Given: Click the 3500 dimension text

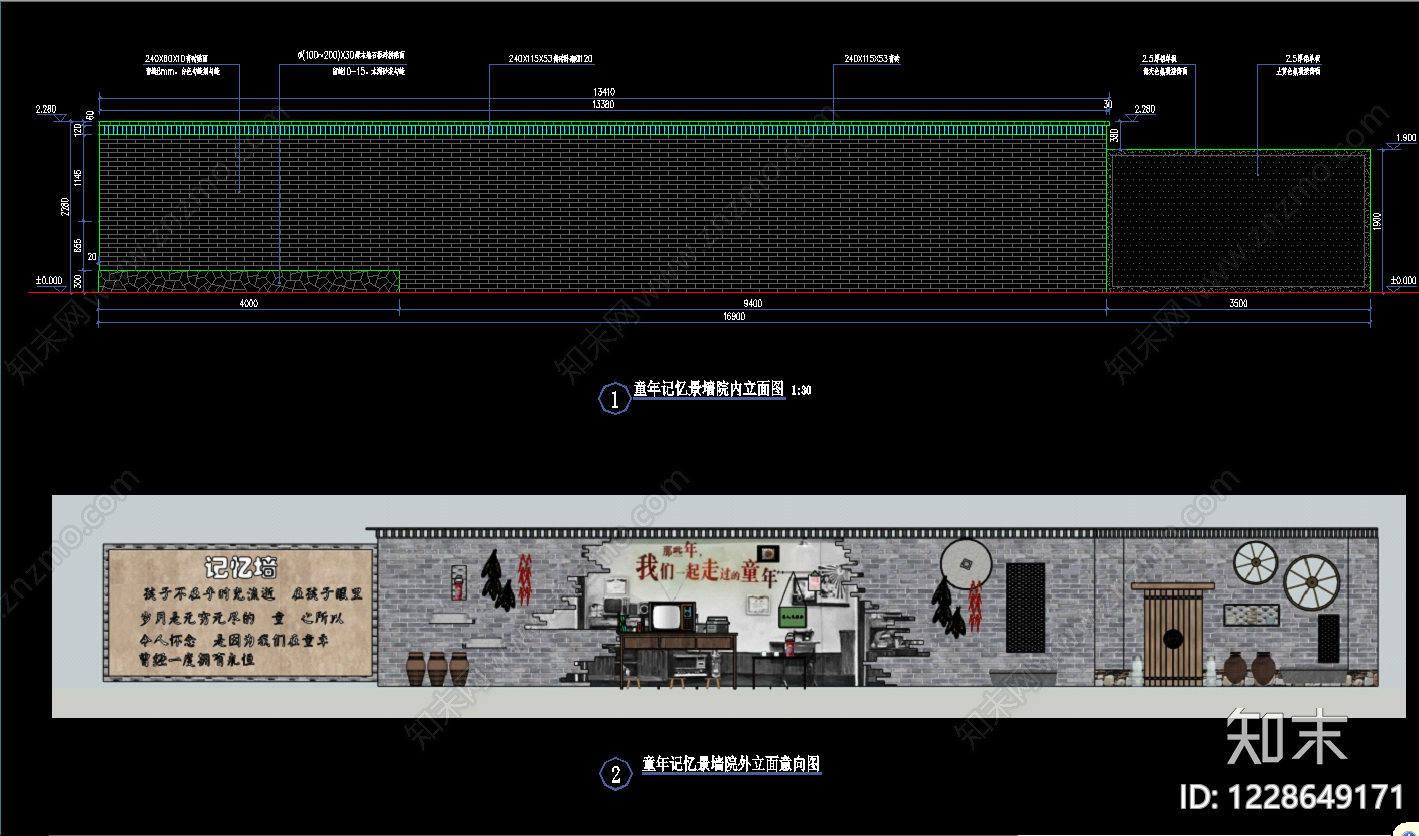Looking at the screenshot, I should (x=1238, y=303).
